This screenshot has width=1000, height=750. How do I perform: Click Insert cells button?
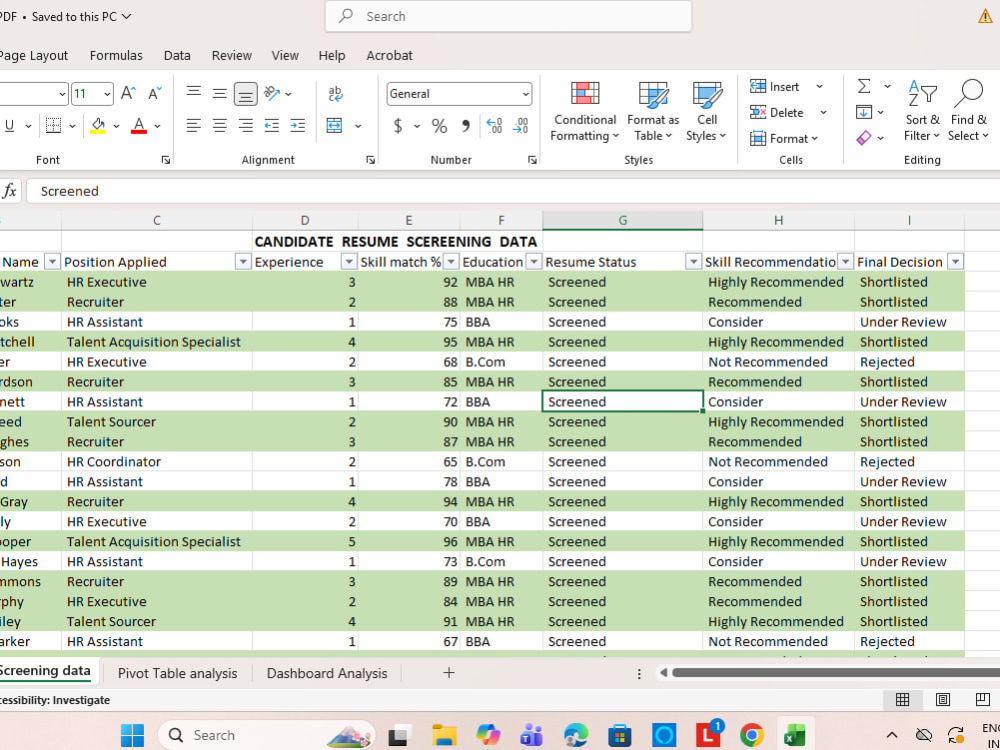point(775,86)
